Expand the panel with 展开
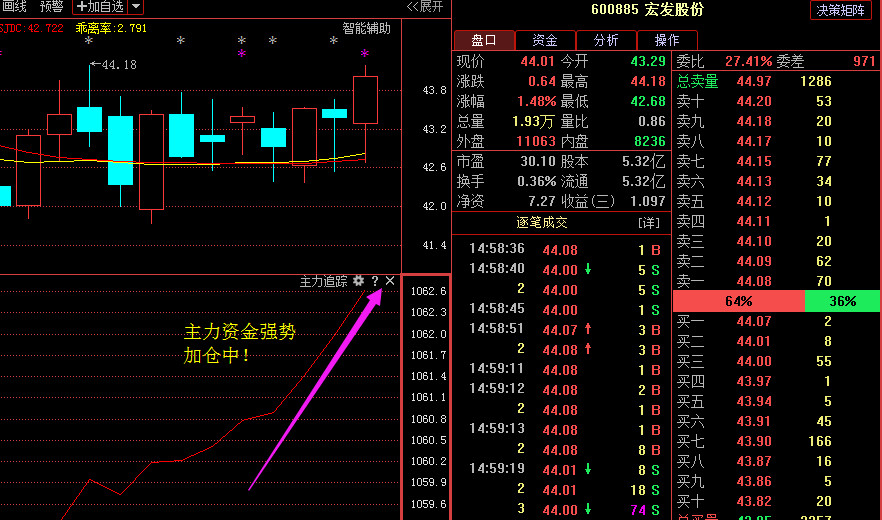 pos(425,7)
